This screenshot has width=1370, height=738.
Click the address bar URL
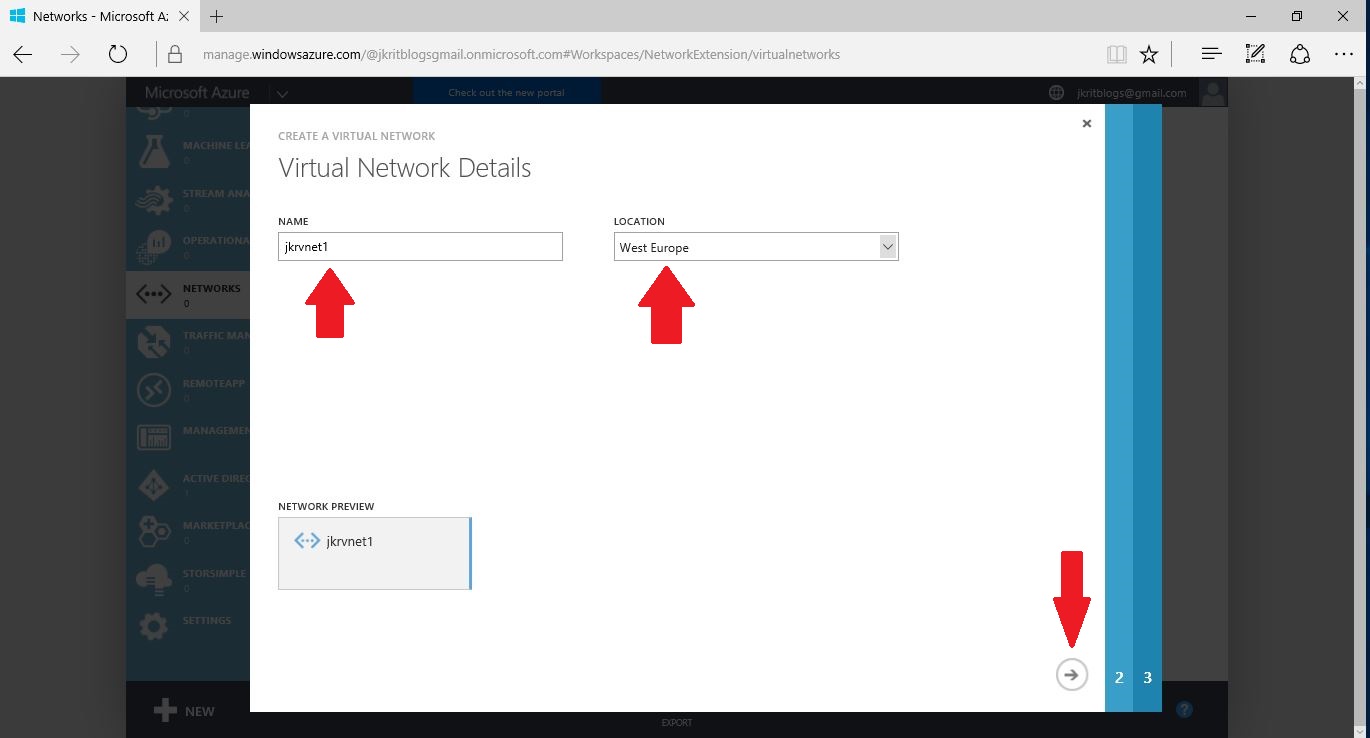(521, 54)
